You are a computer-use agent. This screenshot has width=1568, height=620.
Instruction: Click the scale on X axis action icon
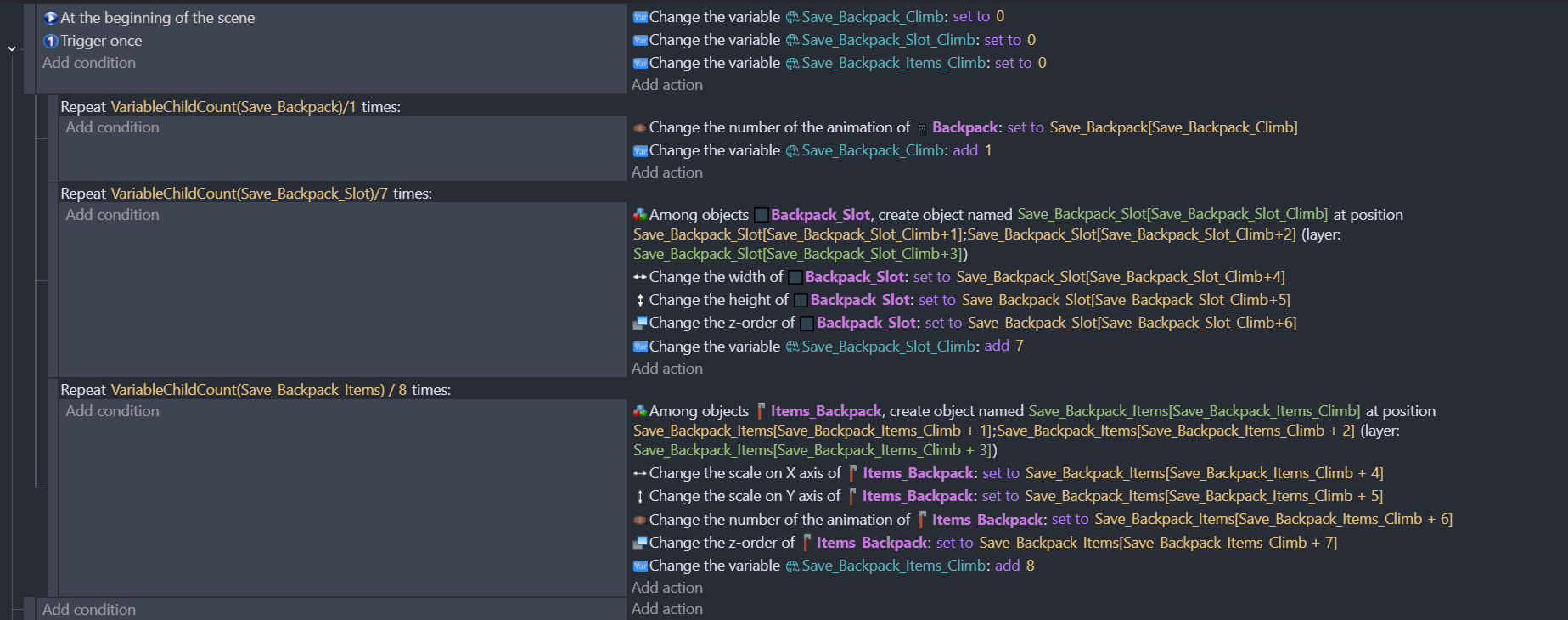point(640,473)
